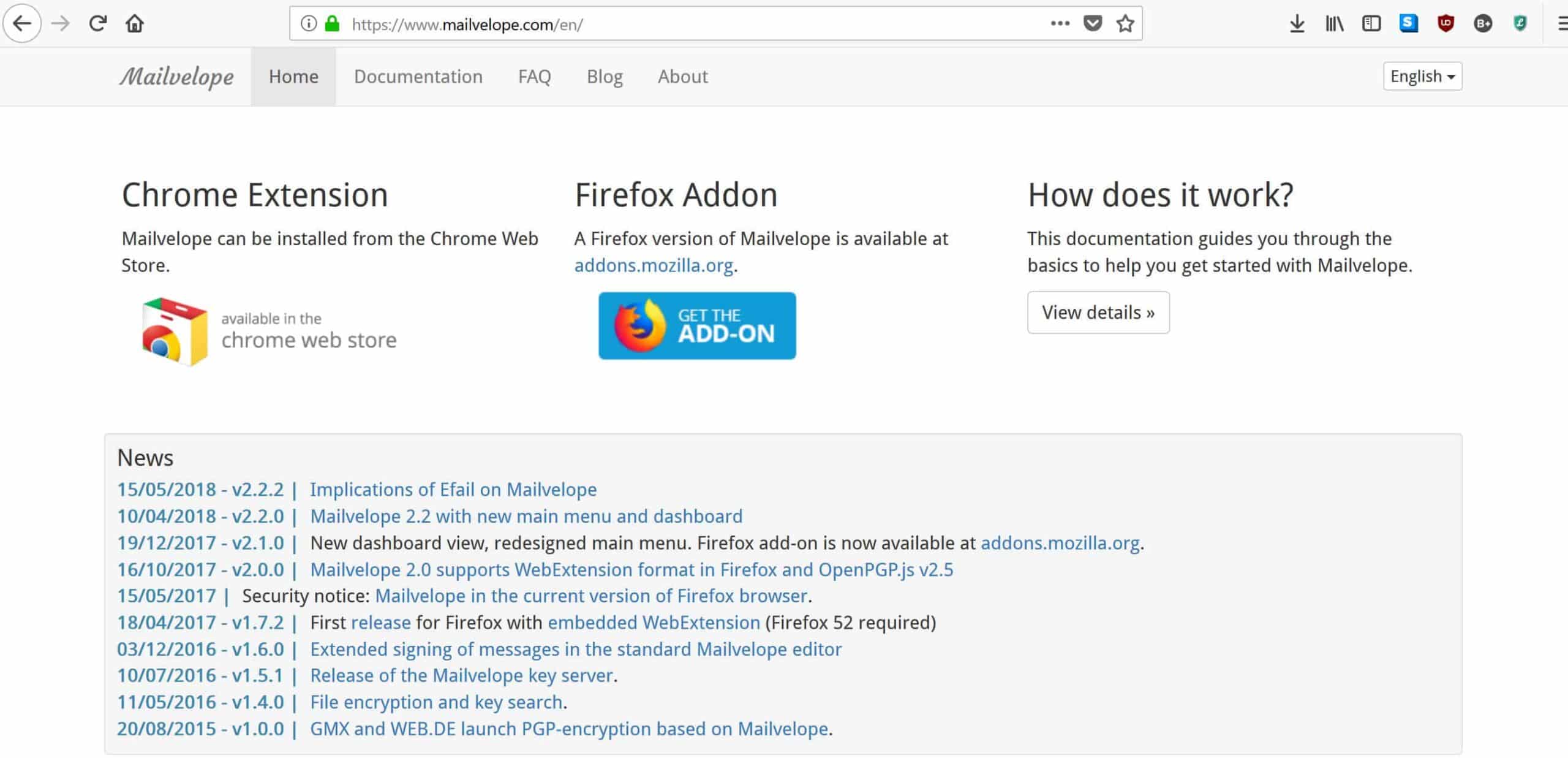Go back with the browser back arrow
Screen dimensions: 1568x758
(22, 24)
